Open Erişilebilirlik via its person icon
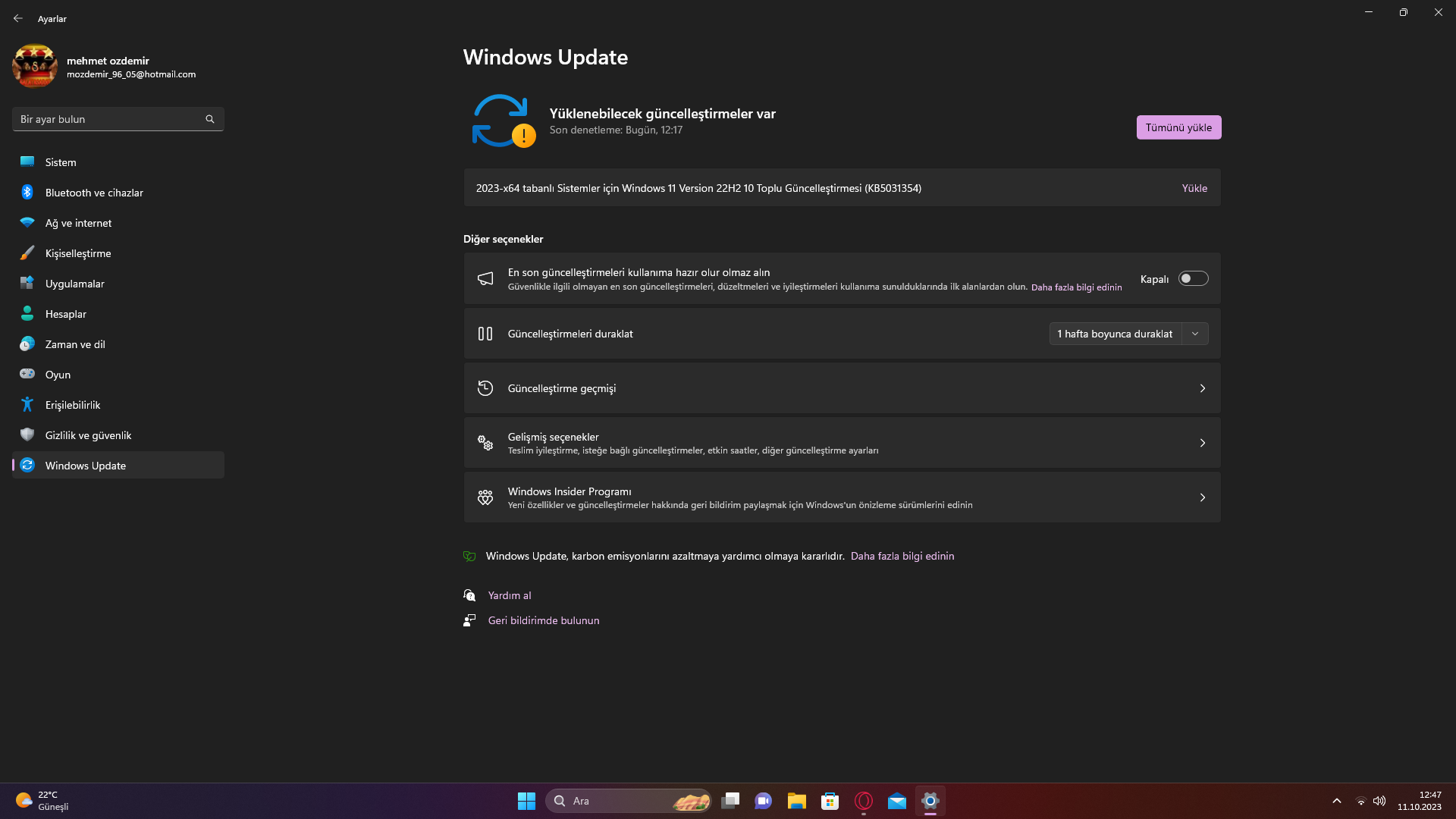The image size is (1456, 819). 27,405
